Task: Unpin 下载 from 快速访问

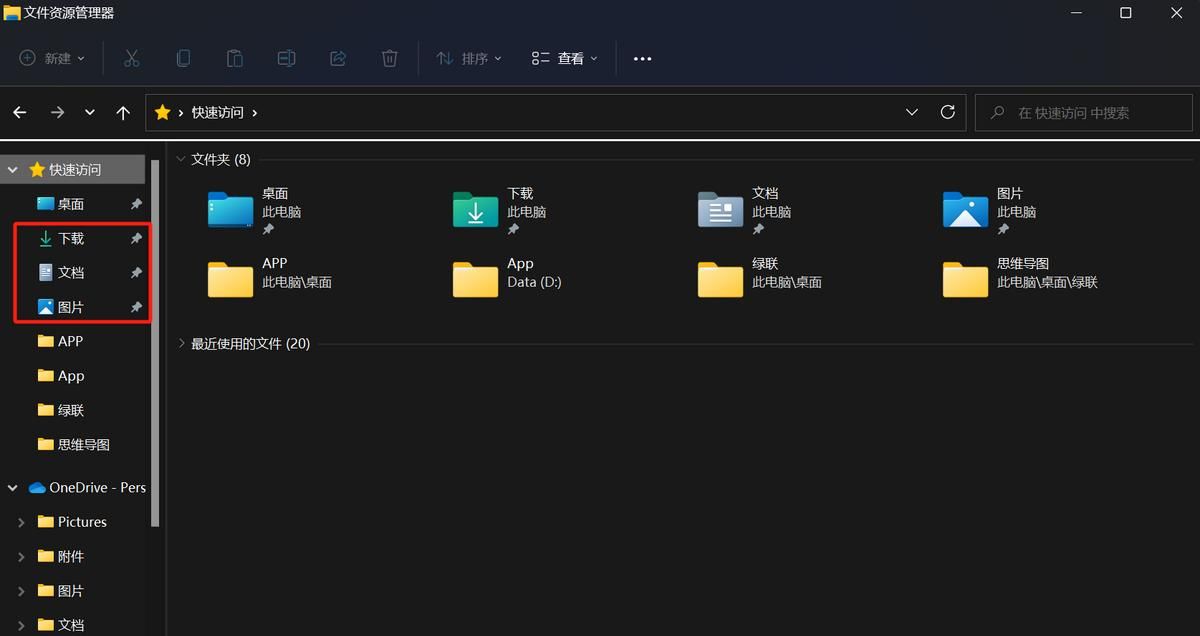Action: point(135,238)
